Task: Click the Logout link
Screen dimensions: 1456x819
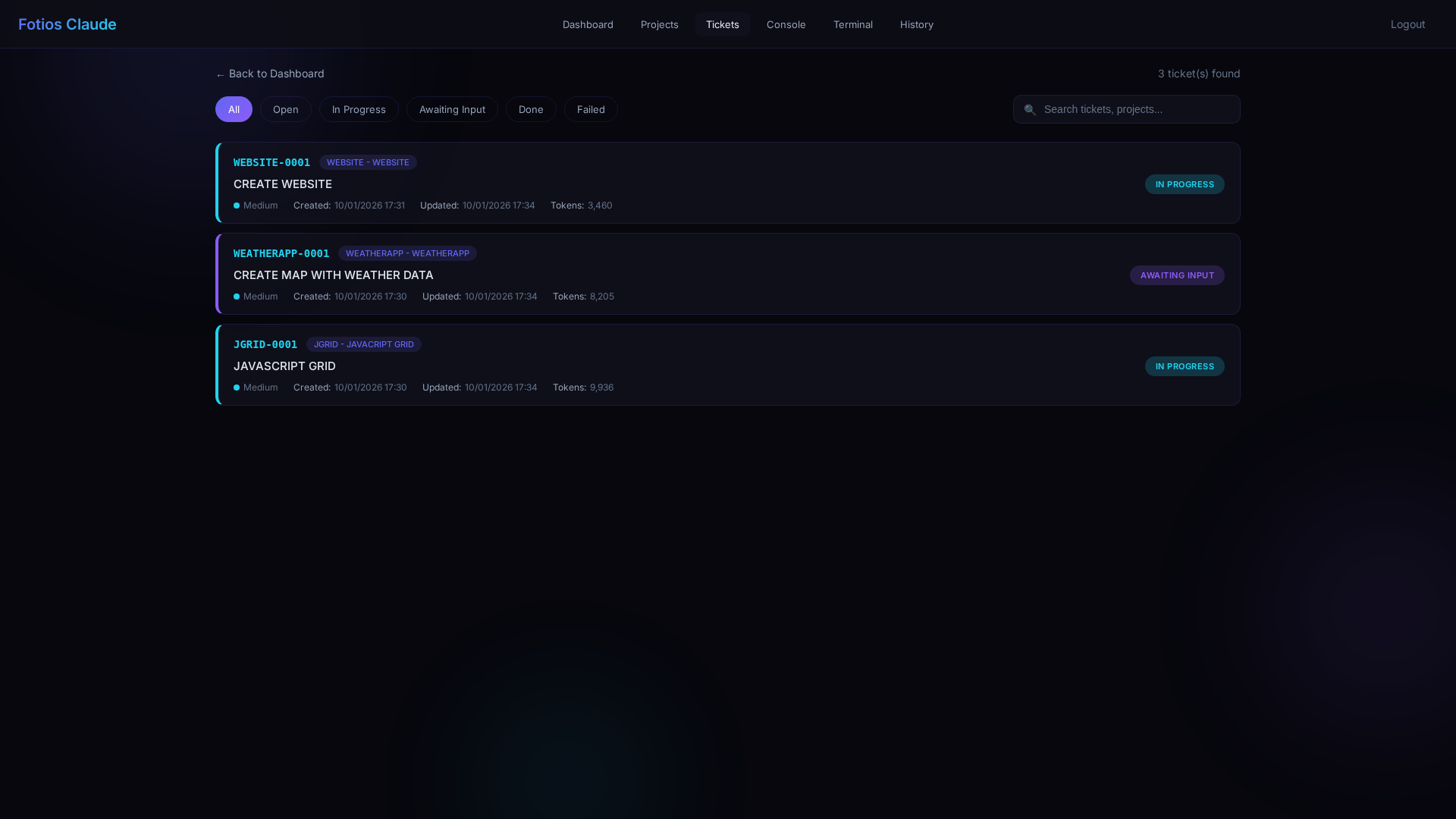Action: (x=1407, y=24)
